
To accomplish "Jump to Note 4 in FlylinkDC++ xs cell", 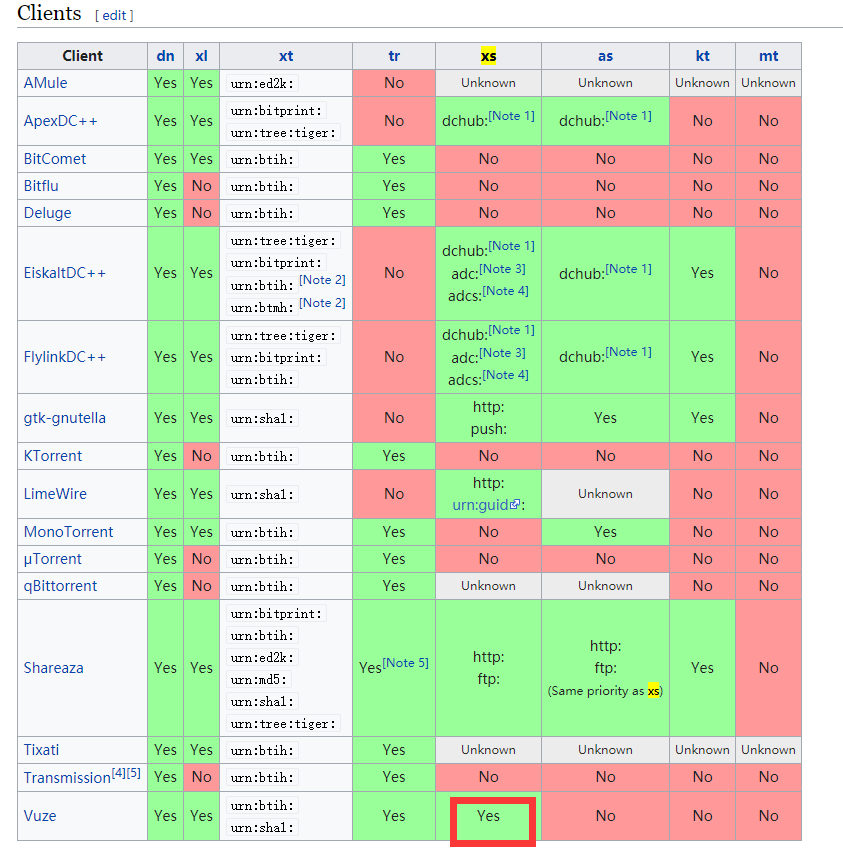I will point(506,376).
